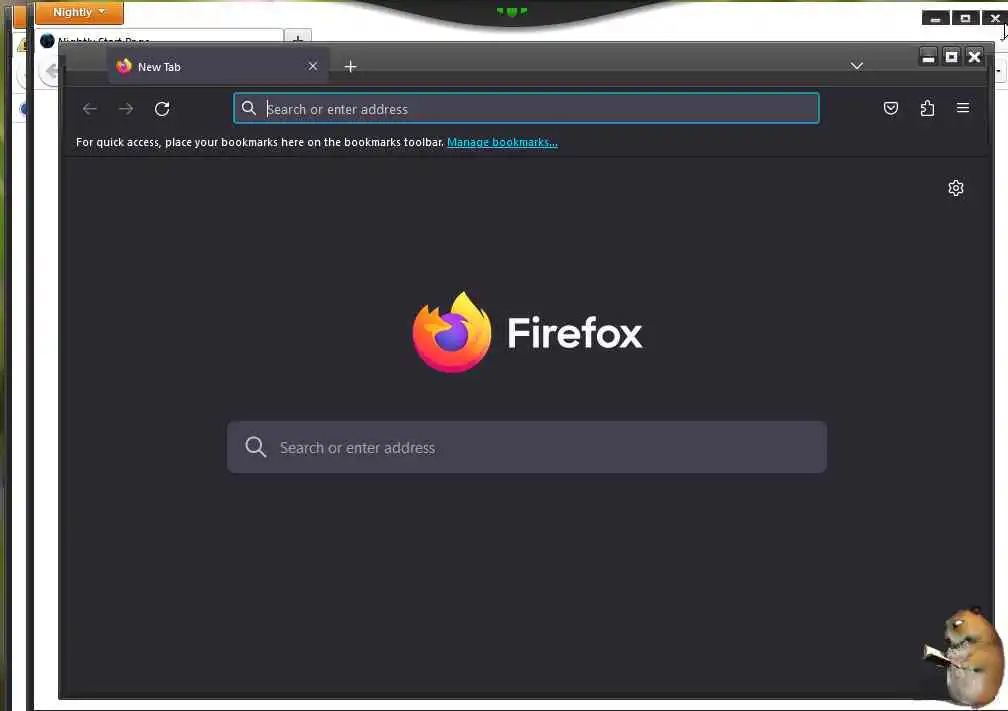Viewport: 1008px width, 711px height.
Task: Open the hamburger application menu
Action: click(963, 108)
